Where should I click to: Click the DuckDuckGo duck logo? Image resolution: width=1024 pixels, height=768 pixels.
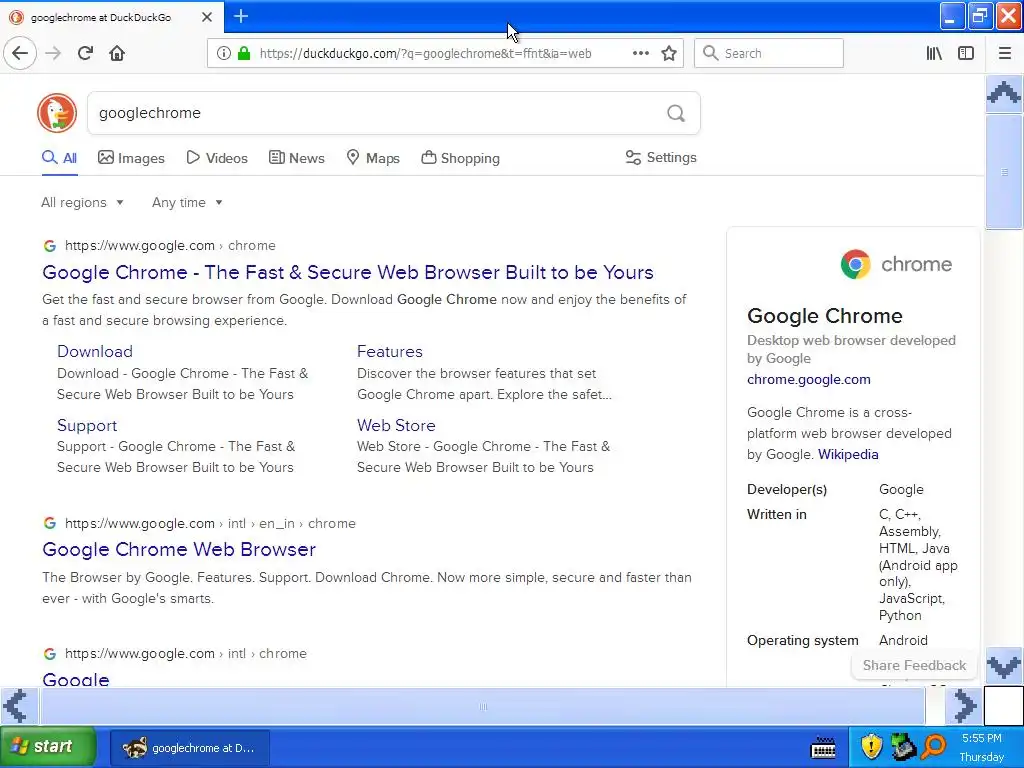(x=57, y=113)
